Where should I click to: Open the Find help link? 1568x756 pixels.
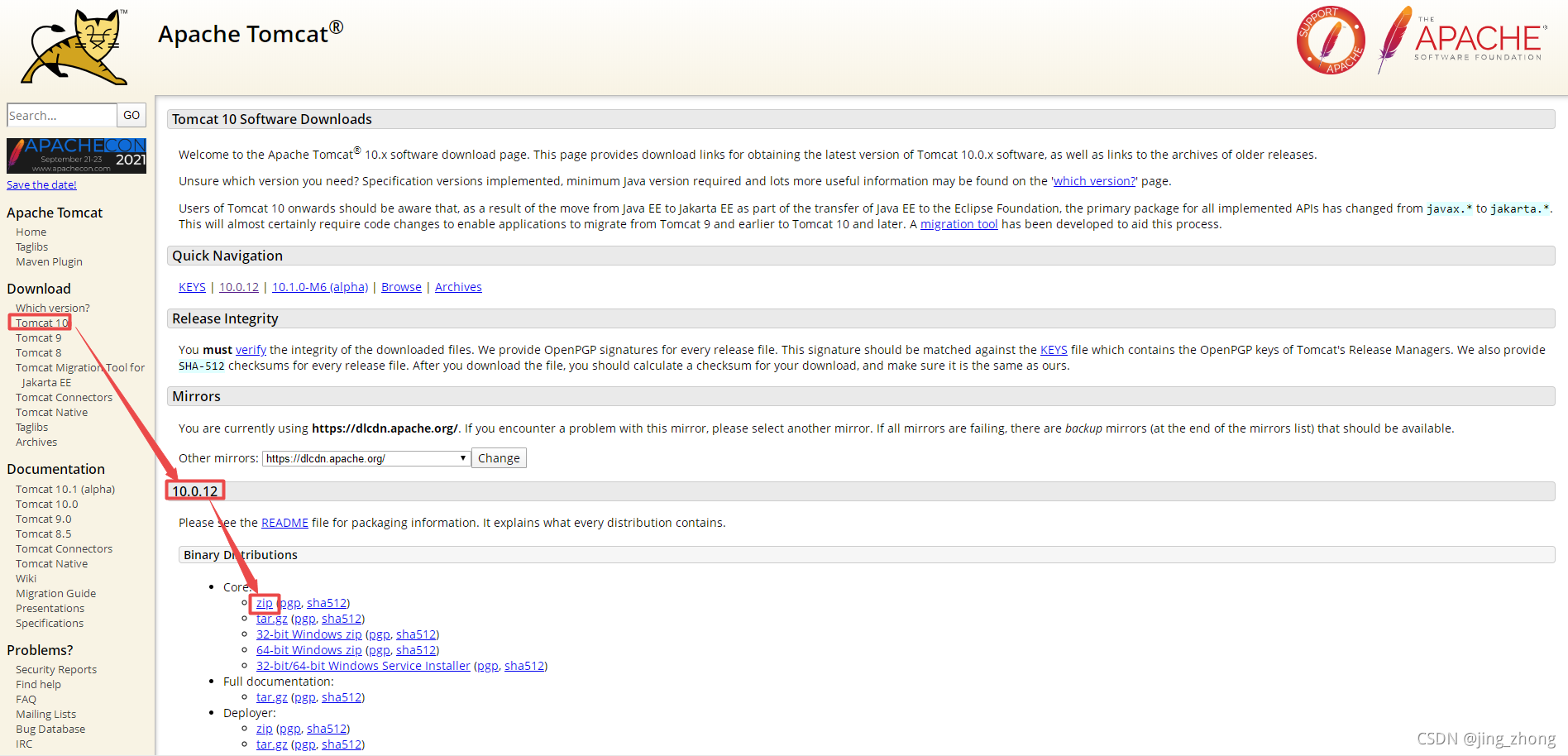(x=38, y=685)
